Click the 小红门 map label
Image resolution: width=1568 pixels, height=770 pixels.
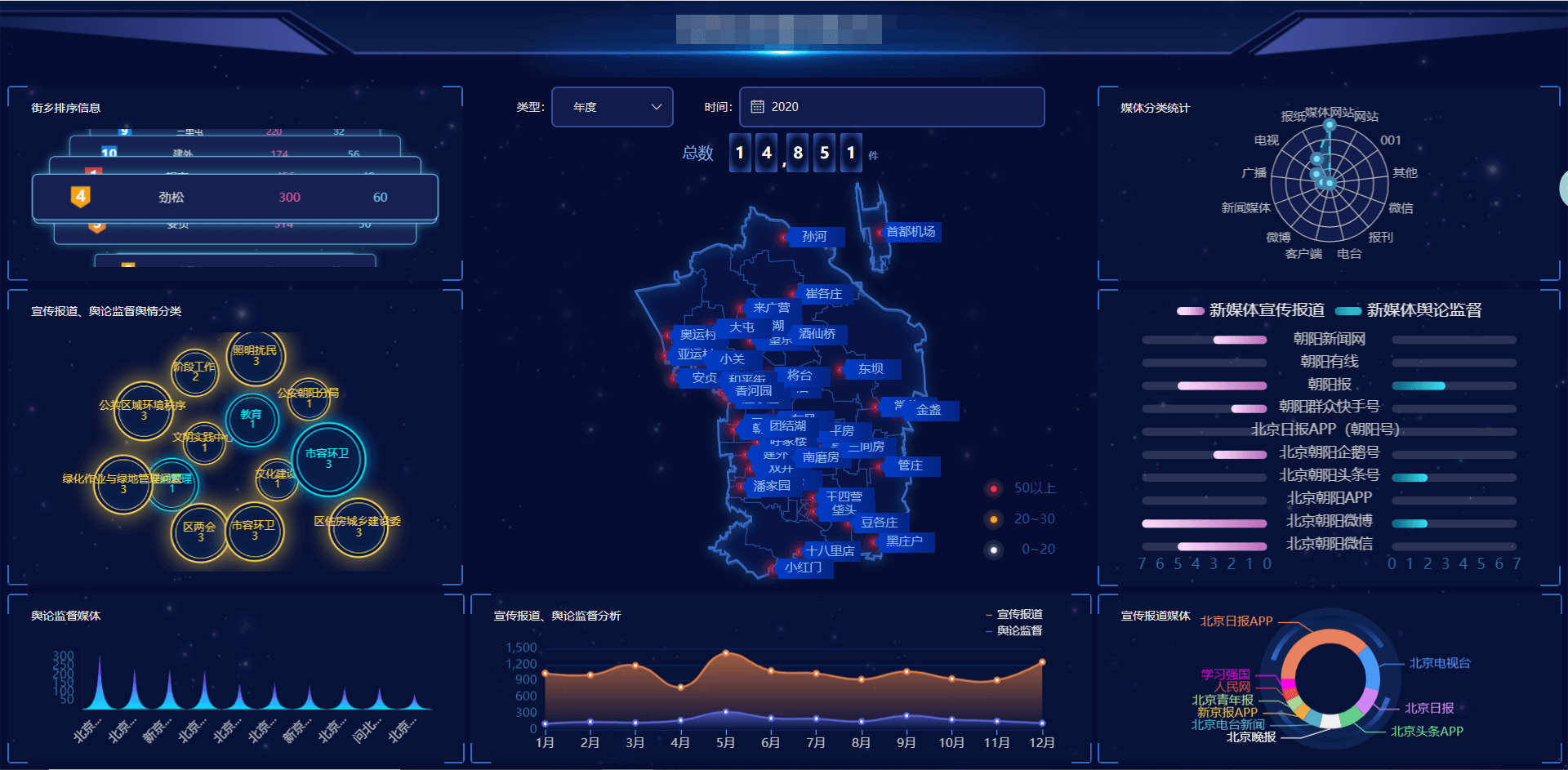coord(804,567)
